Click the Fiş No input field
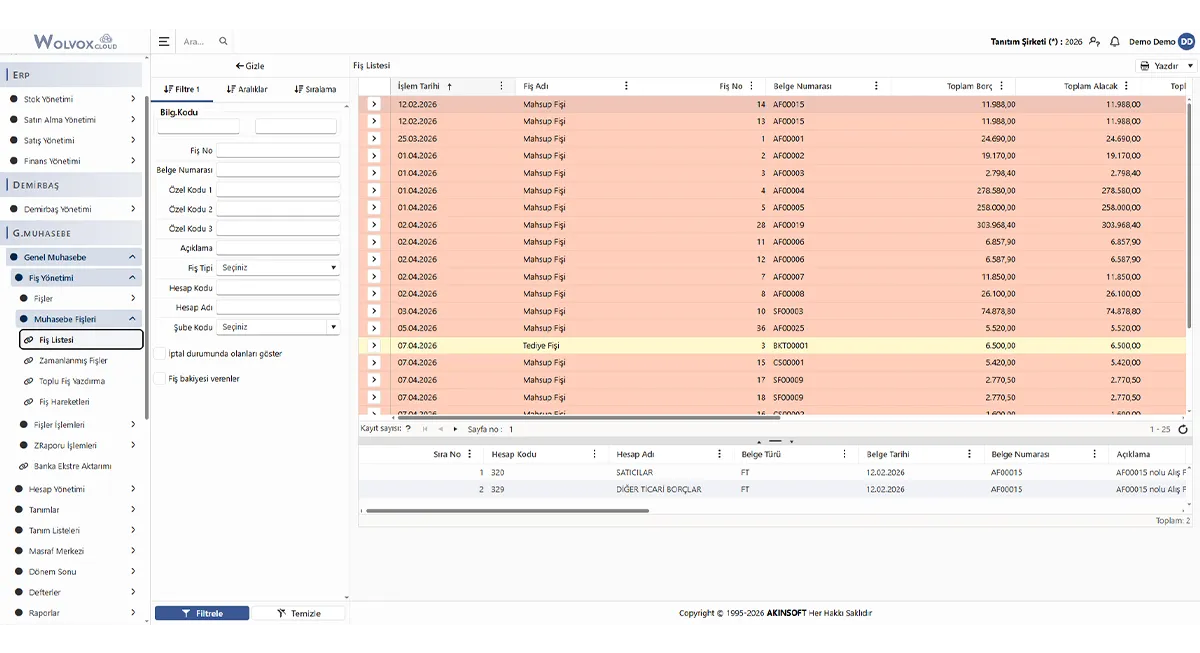1200x653 pixels. click(278, 150)
